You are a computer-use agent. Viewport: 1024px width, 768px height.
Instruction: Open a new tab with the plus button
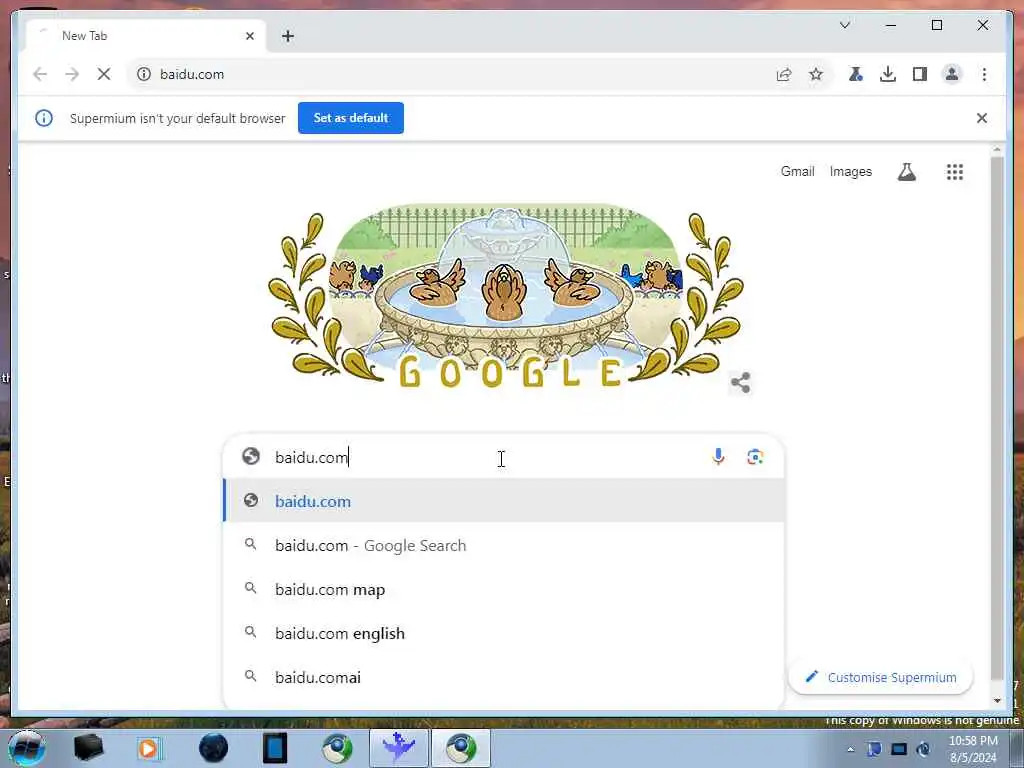pyautogui.click(x=288, y=36)
